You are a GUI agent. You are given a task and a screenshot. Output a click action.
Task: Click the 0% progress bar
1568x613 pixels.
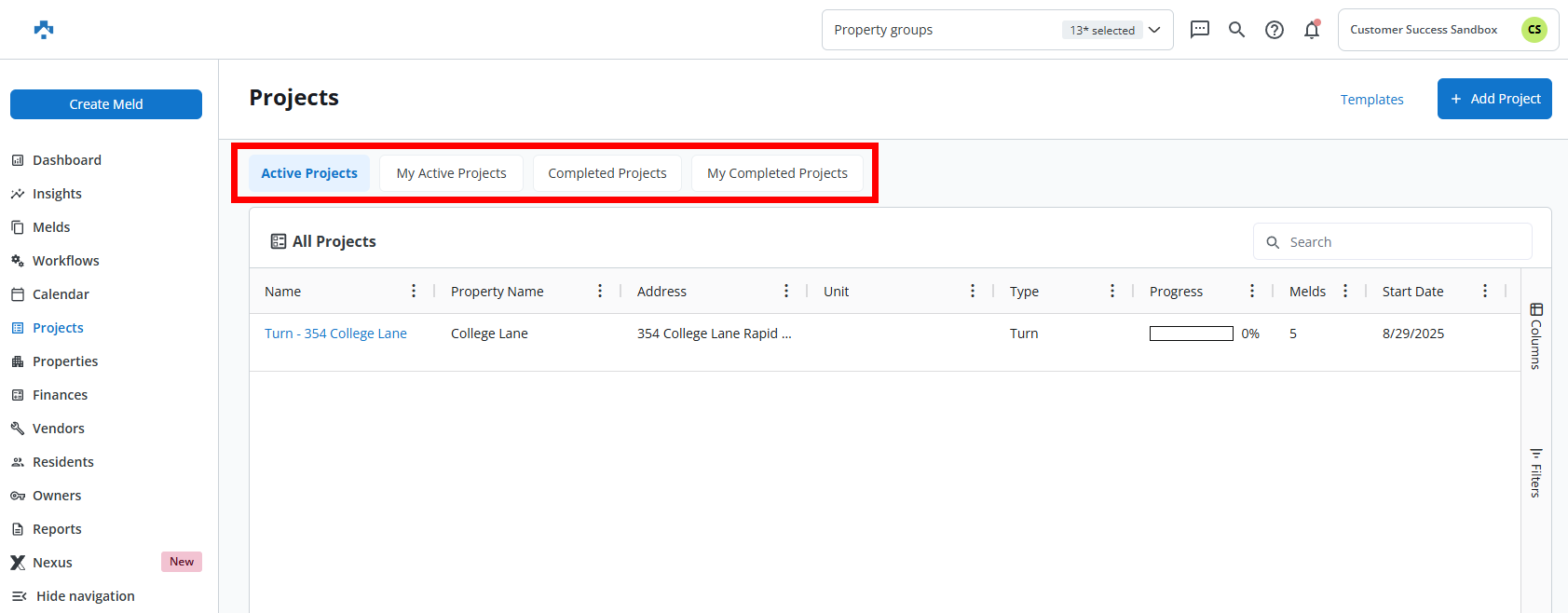[1191, 334]
